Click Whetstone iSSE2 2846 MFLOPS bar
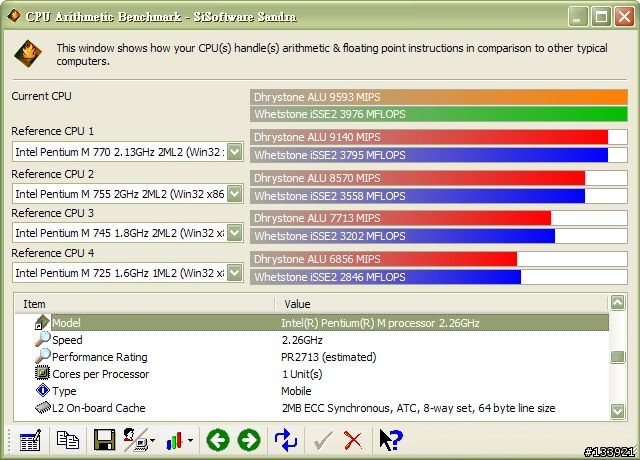The width and height of the screenshot is (640, 460). click(x=439, y=277)
